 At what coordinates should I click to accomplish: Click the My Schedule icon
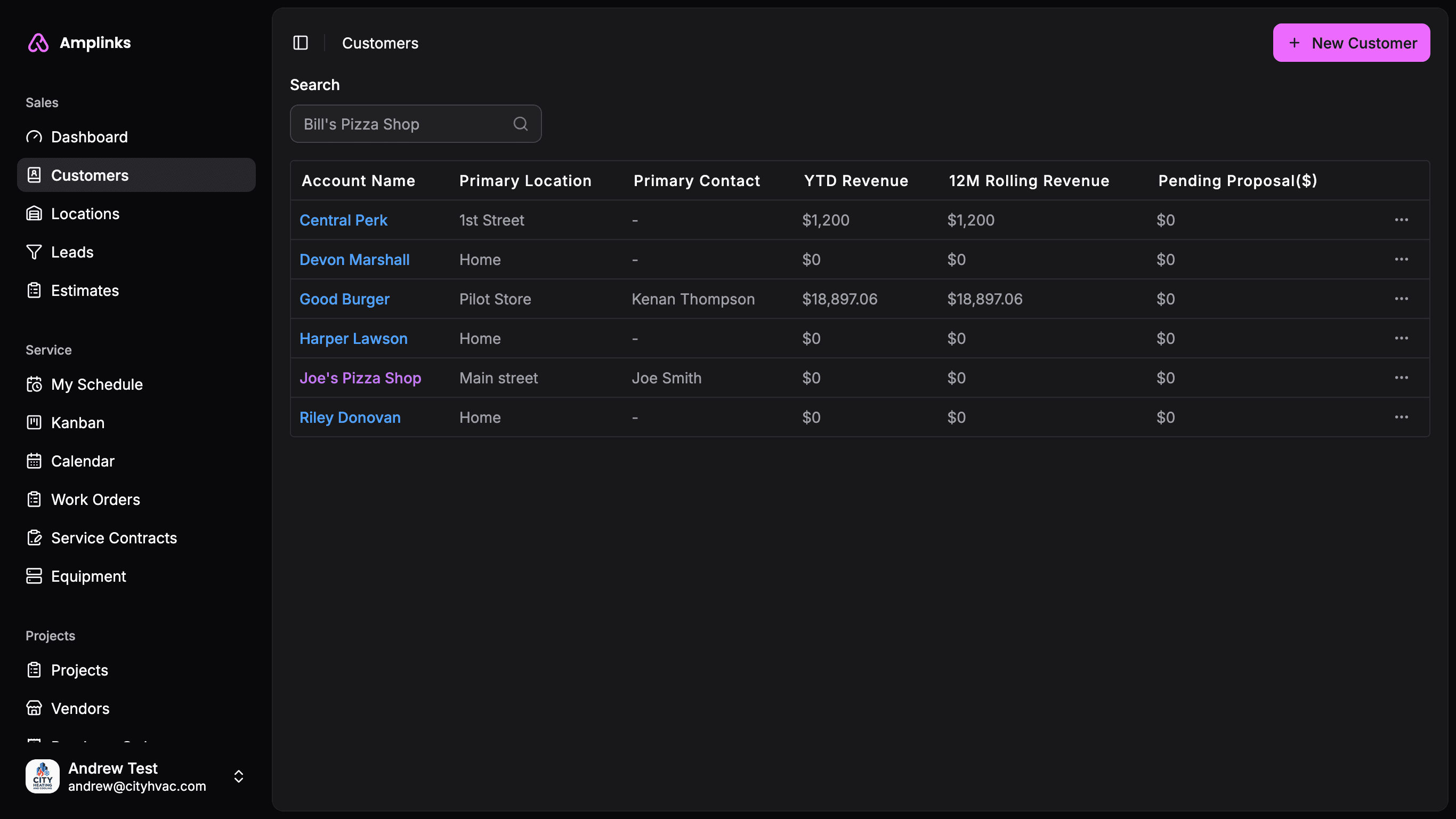pos(34,384)
